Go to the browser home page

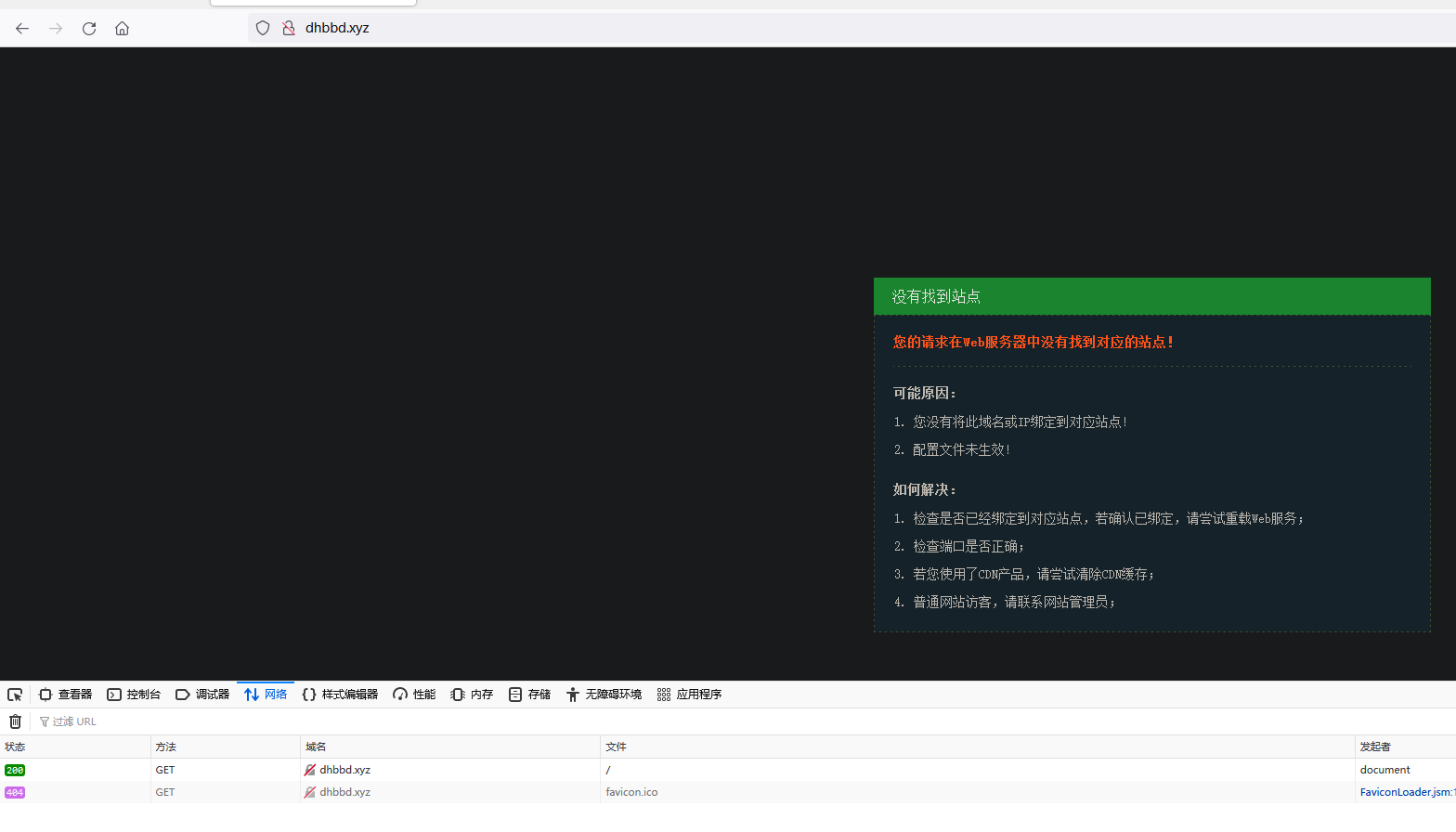122,29
